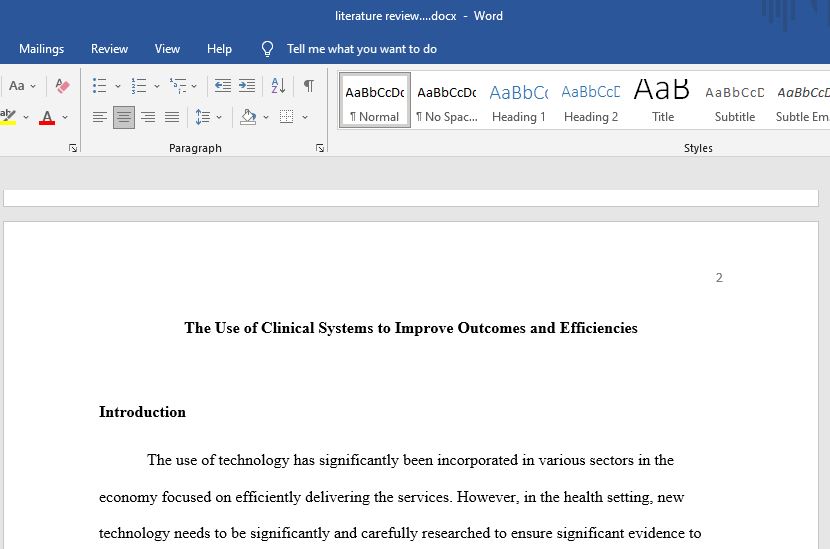
Task: Click the line starting 'technology needs to be significantly'
Action: coord(400,533)
